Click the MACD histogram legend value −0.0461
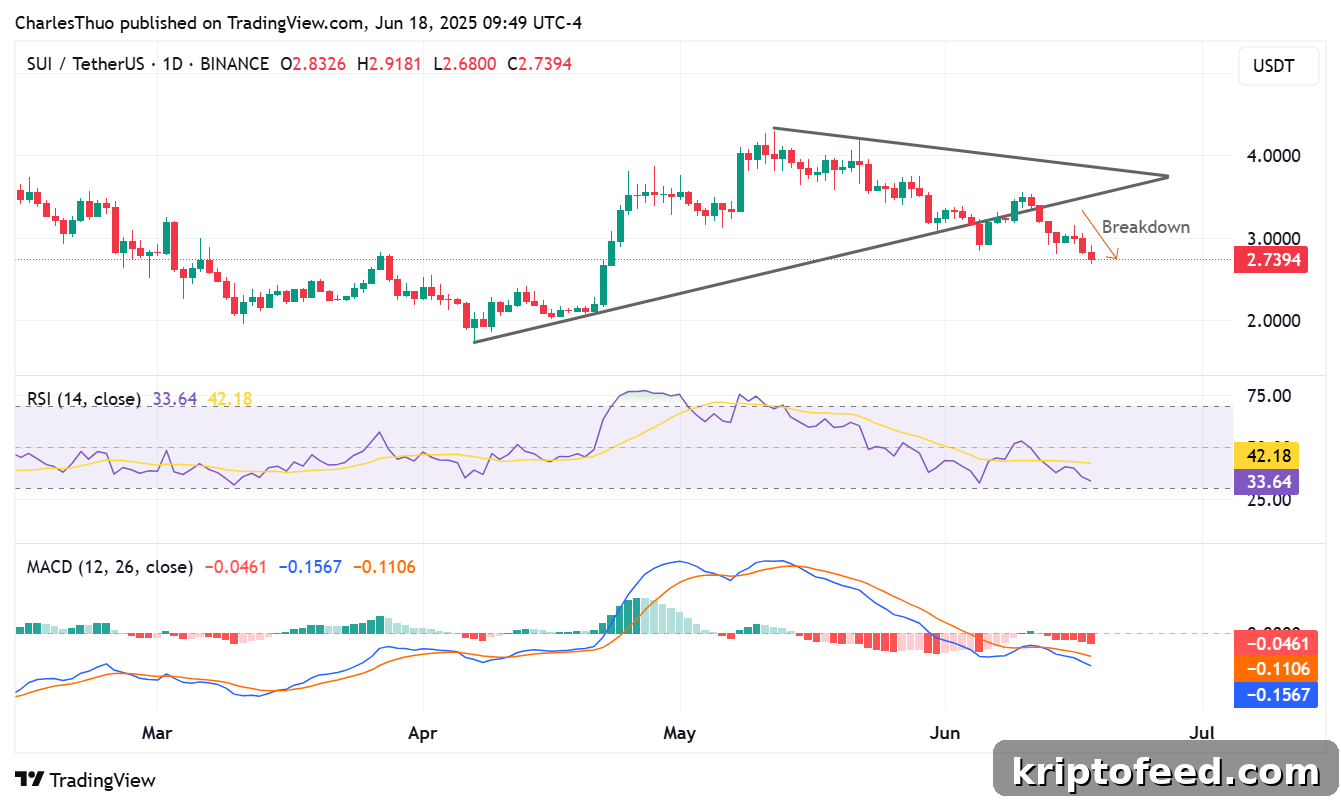 [235, 567]
